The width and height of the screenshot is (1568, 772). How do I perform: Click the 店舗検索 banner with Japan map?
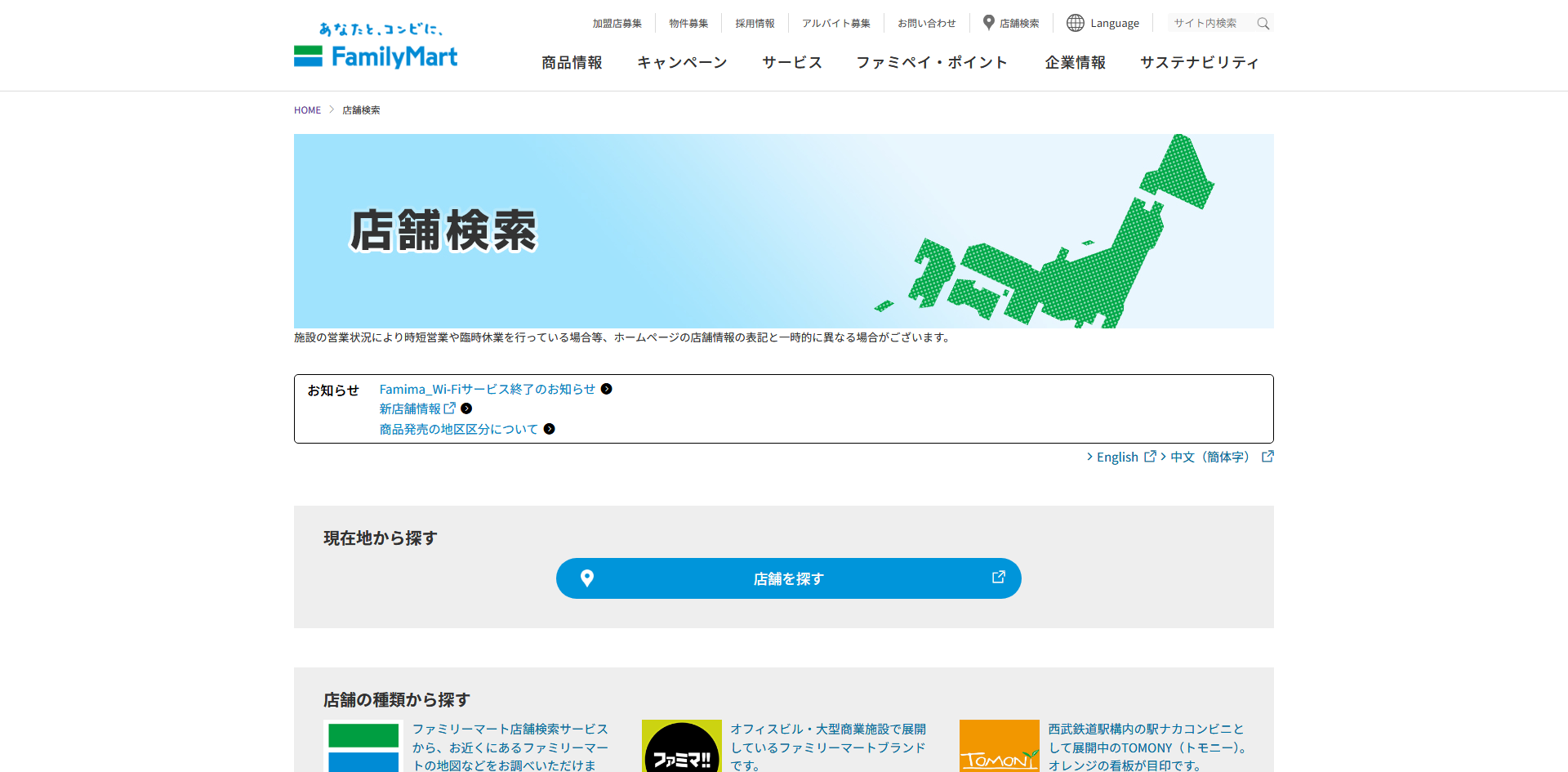coord(784,231)
